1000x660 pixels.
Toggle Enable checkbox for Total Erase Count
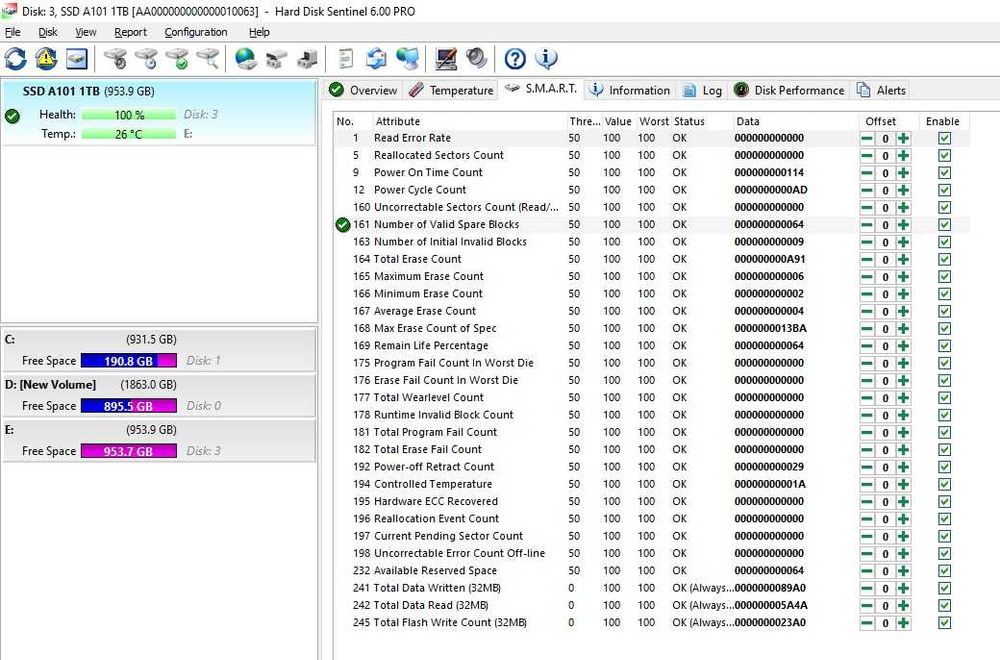(945, 260)
